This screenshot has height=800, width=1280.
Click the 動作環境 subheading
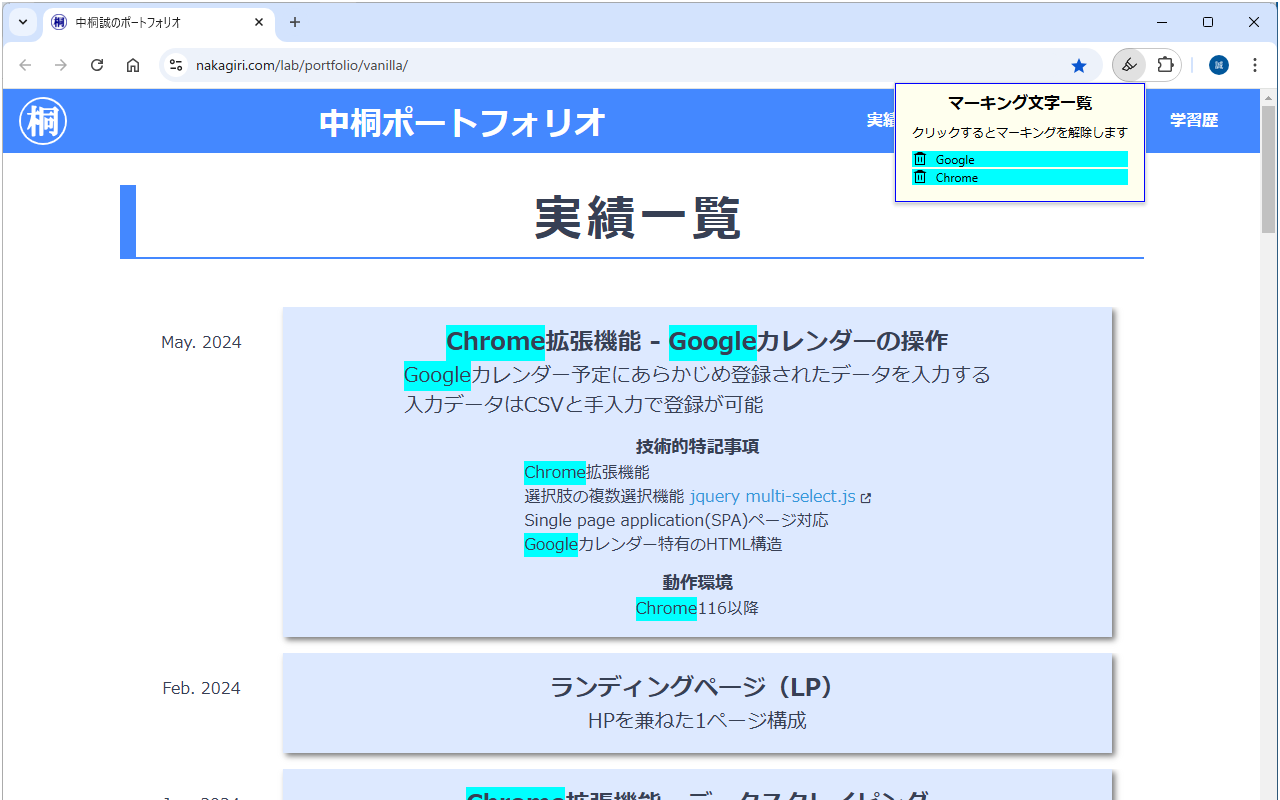pyautogui.click(x=697, y=582)
